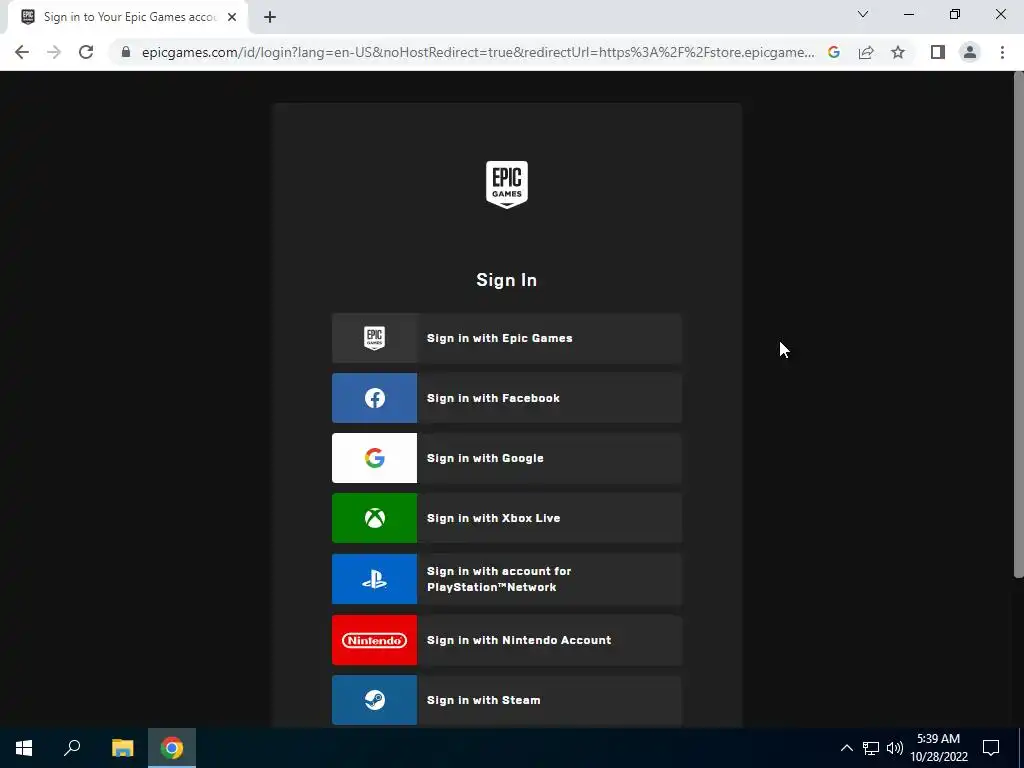This screenshot has width=1024, height=768.
Task: Open Windows taskbar search
Action: [72, 748]
